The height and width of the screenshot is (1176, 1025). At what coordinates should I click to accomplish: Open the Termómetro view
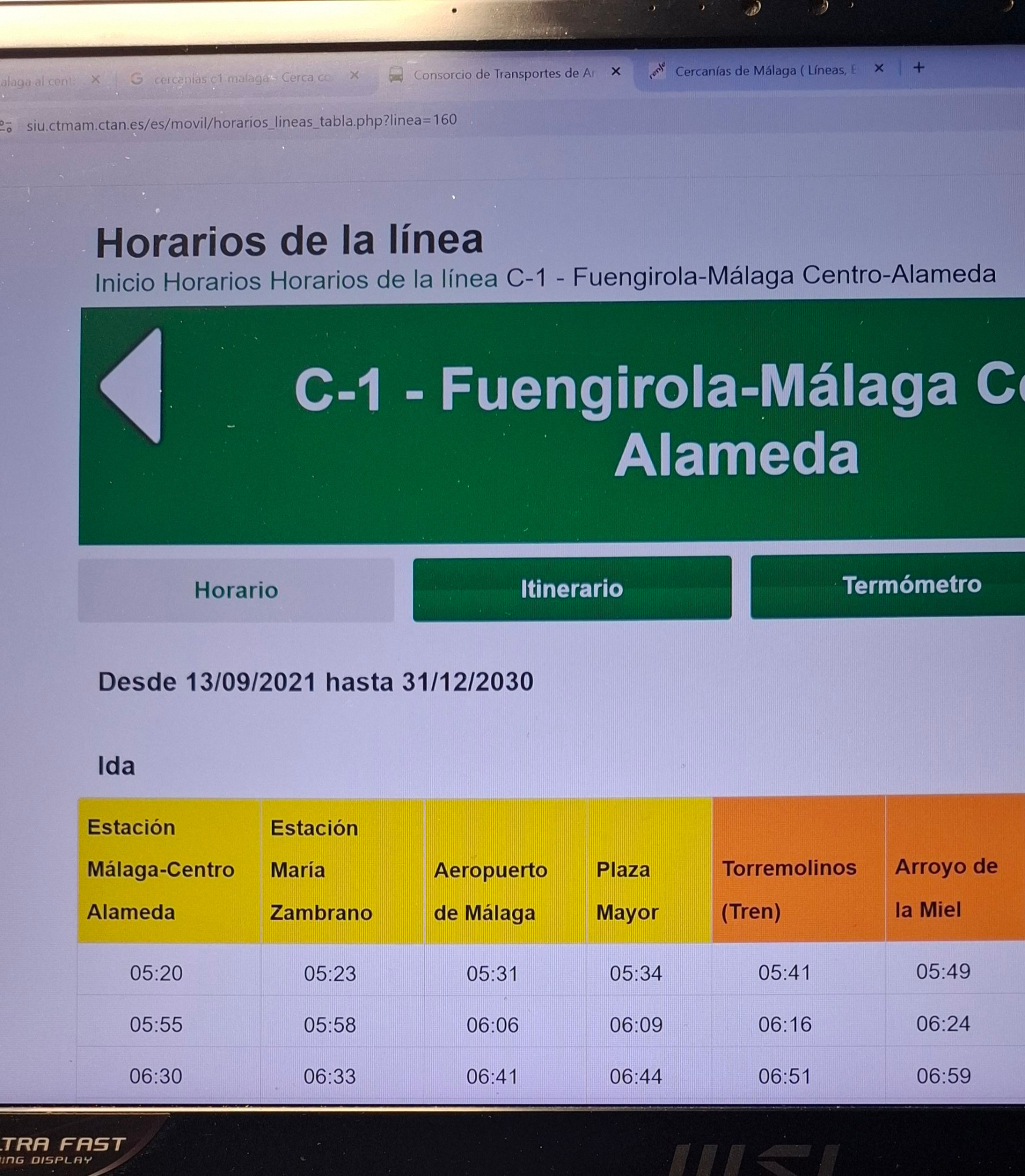[x=887, y=585]
